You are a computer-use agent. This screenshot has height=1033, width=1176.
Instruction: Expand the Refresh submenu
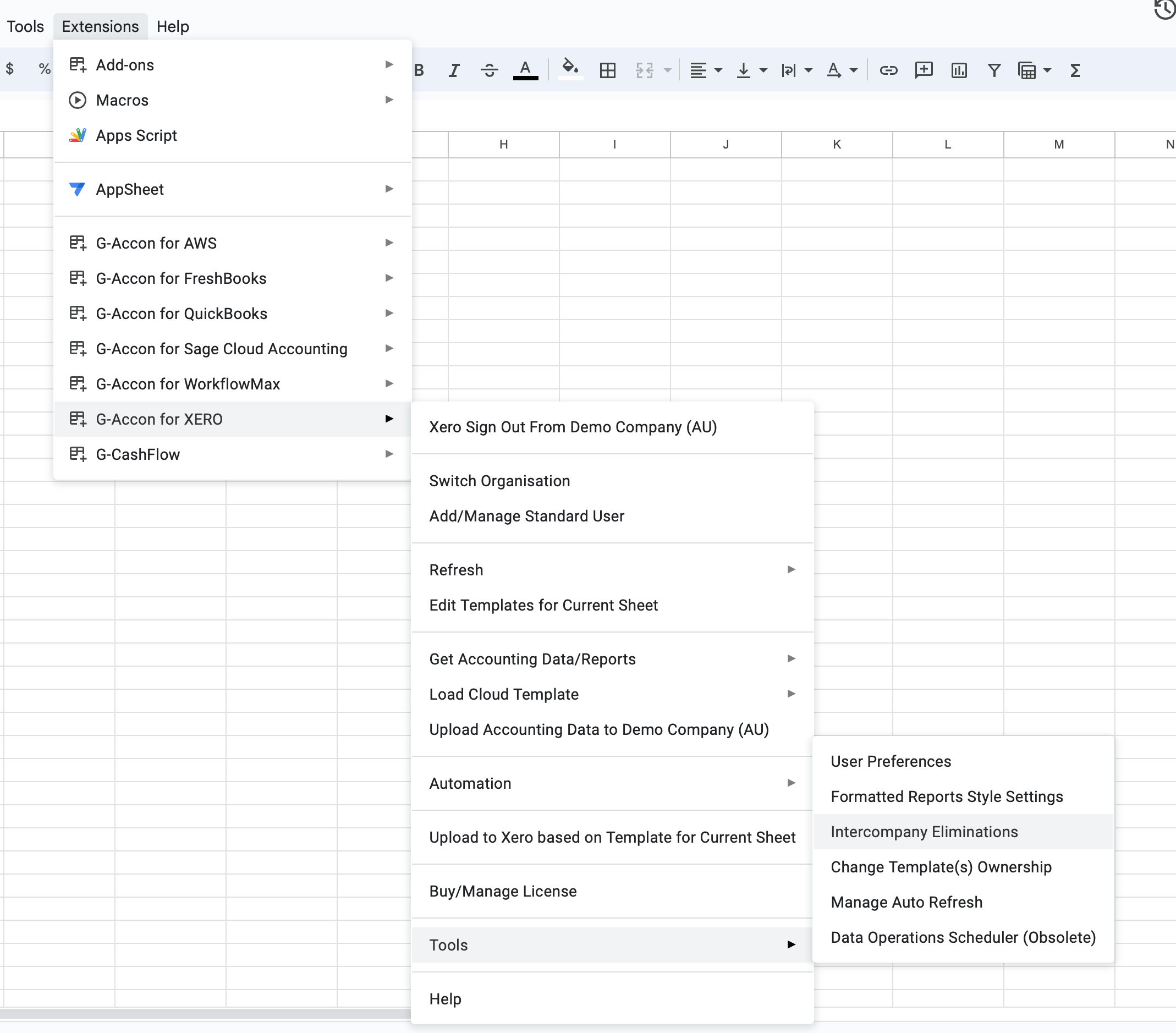tap(612, 569)
